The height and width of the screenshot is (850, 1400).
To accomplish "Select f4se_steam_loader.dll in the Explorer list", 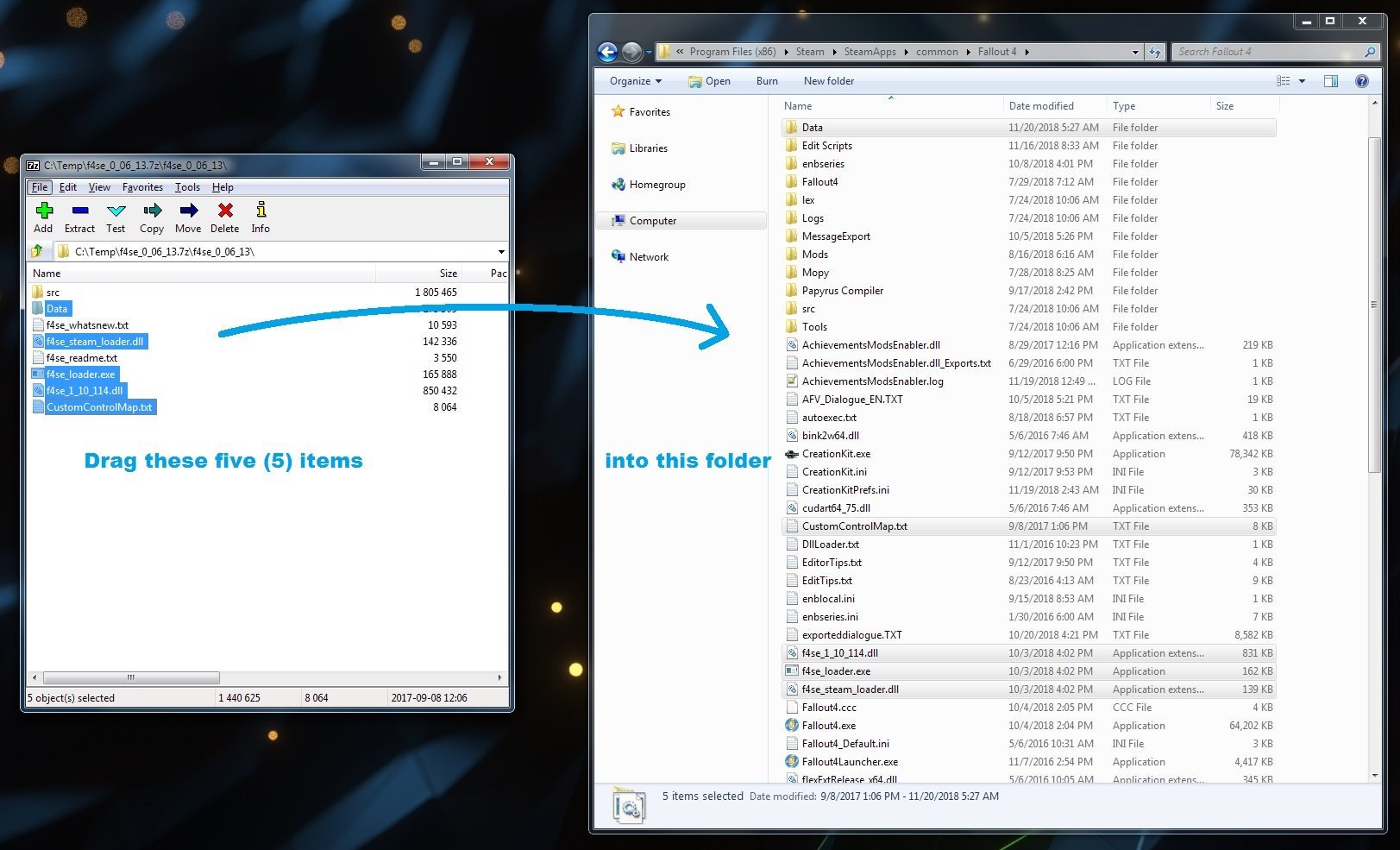I will pyautogui.click(x=1029, y=689).
